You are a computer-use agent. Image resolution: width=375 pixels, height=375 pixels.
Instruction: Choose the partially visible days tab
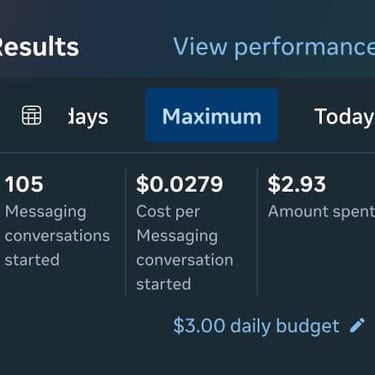point(88,117)
